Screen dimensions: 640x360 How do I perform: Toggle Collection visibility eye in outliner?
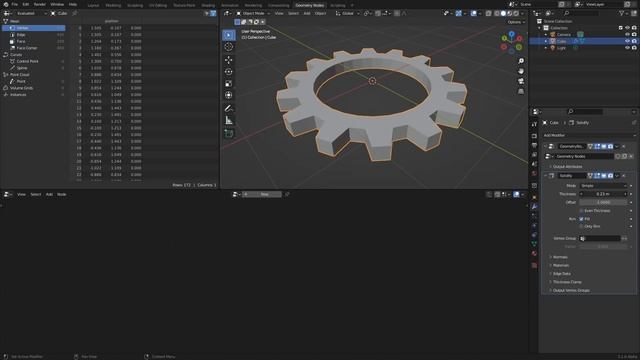point(627,28)
